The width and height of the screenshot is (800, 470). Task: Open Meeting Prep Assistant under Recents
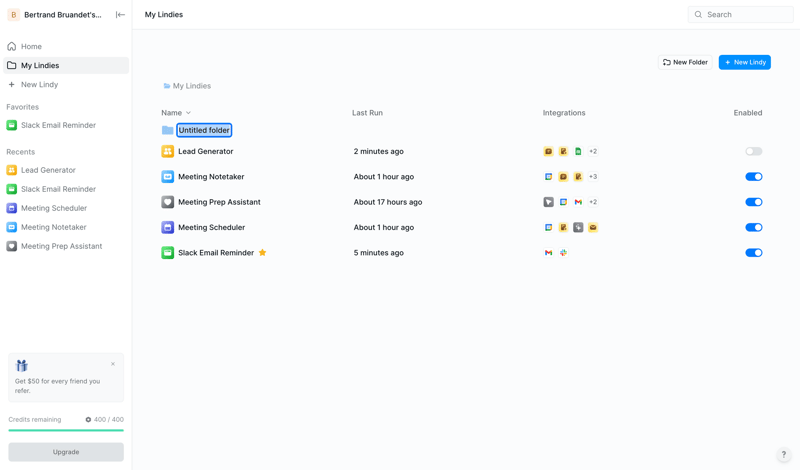tap(66, 246)
